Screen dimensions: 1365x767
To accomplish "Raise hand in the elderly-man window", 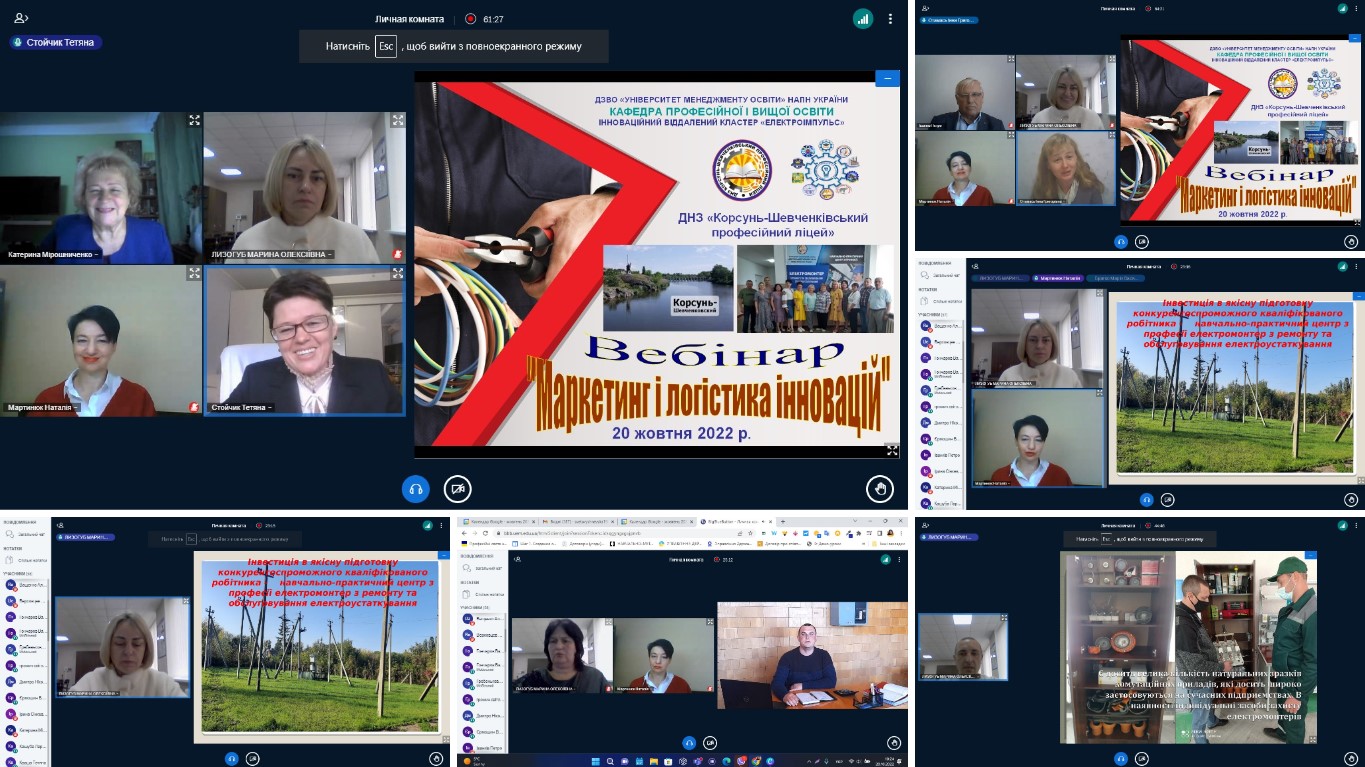I will [1352, 241].
